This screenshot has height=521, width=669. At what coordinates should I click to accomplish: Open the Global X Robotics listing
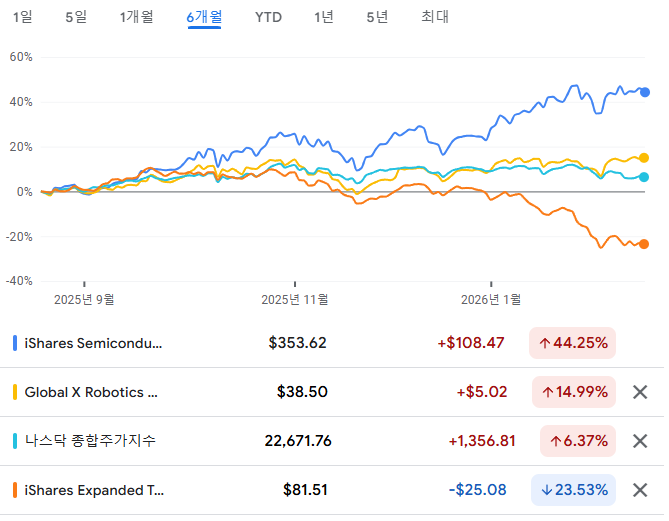pyautogui.click(x=91, y=392)
